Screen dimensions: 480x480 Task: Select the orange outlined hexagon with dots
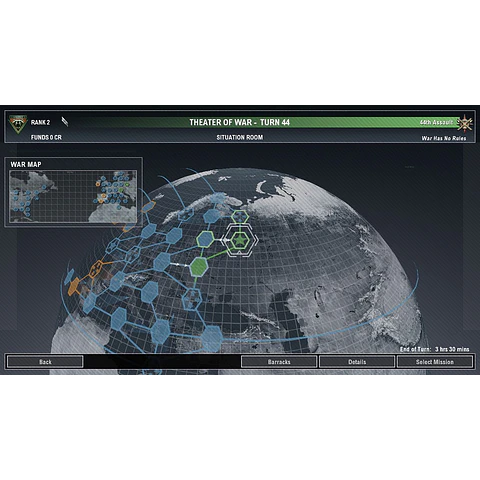tap(96, 269)
